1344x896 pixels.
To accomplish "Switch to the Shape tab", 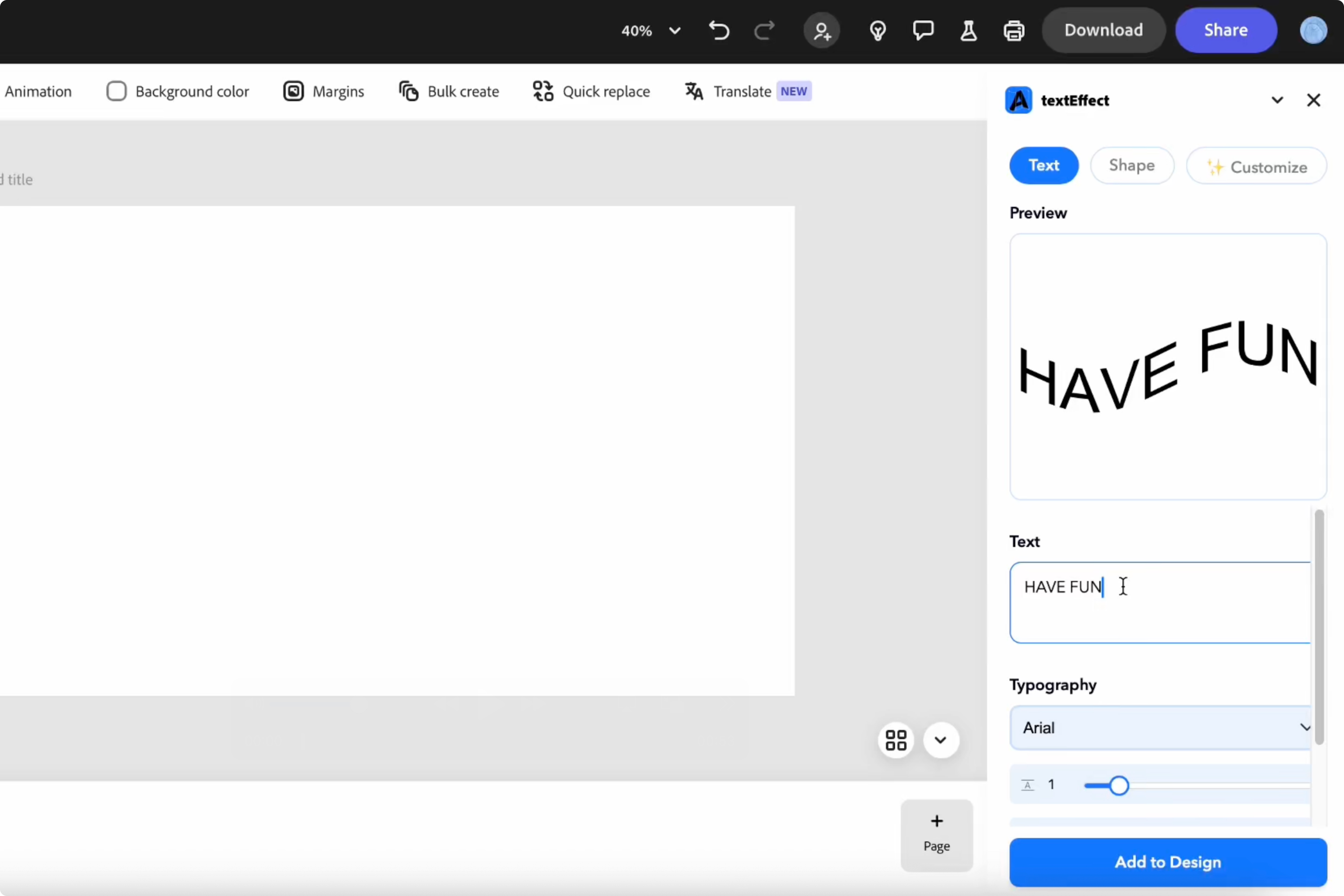I will point(1131,166).
